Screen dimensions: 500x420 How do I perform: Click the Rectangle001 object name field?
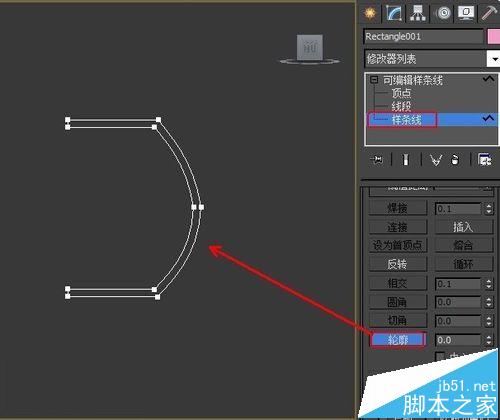[x=423, y=36]
